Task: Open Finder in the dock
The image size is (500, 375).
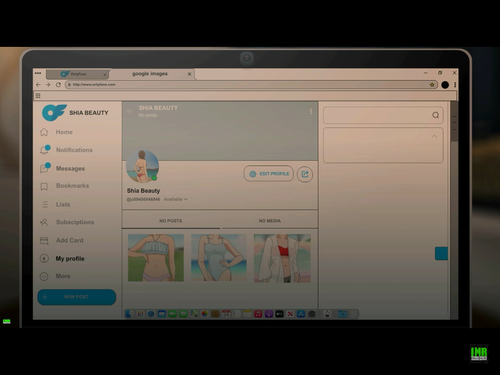Action: [x=129, y=314]
